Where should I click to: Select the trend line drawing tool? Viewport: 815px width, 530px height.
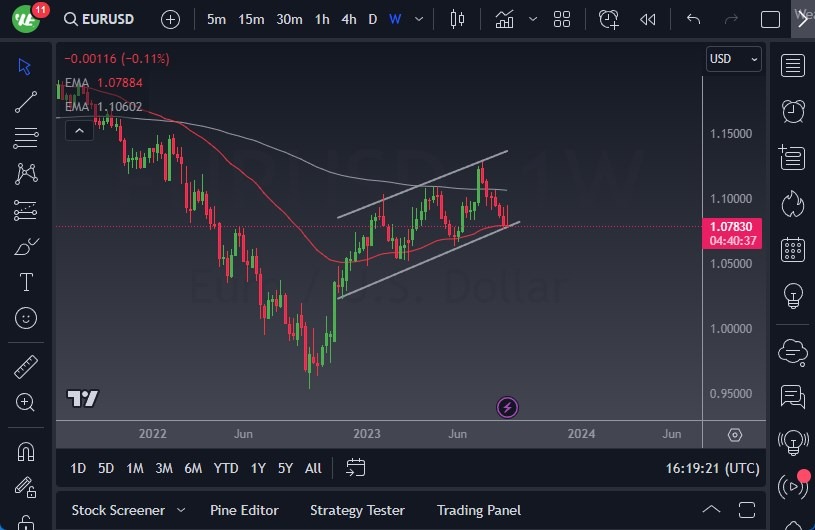click(26, 101)
